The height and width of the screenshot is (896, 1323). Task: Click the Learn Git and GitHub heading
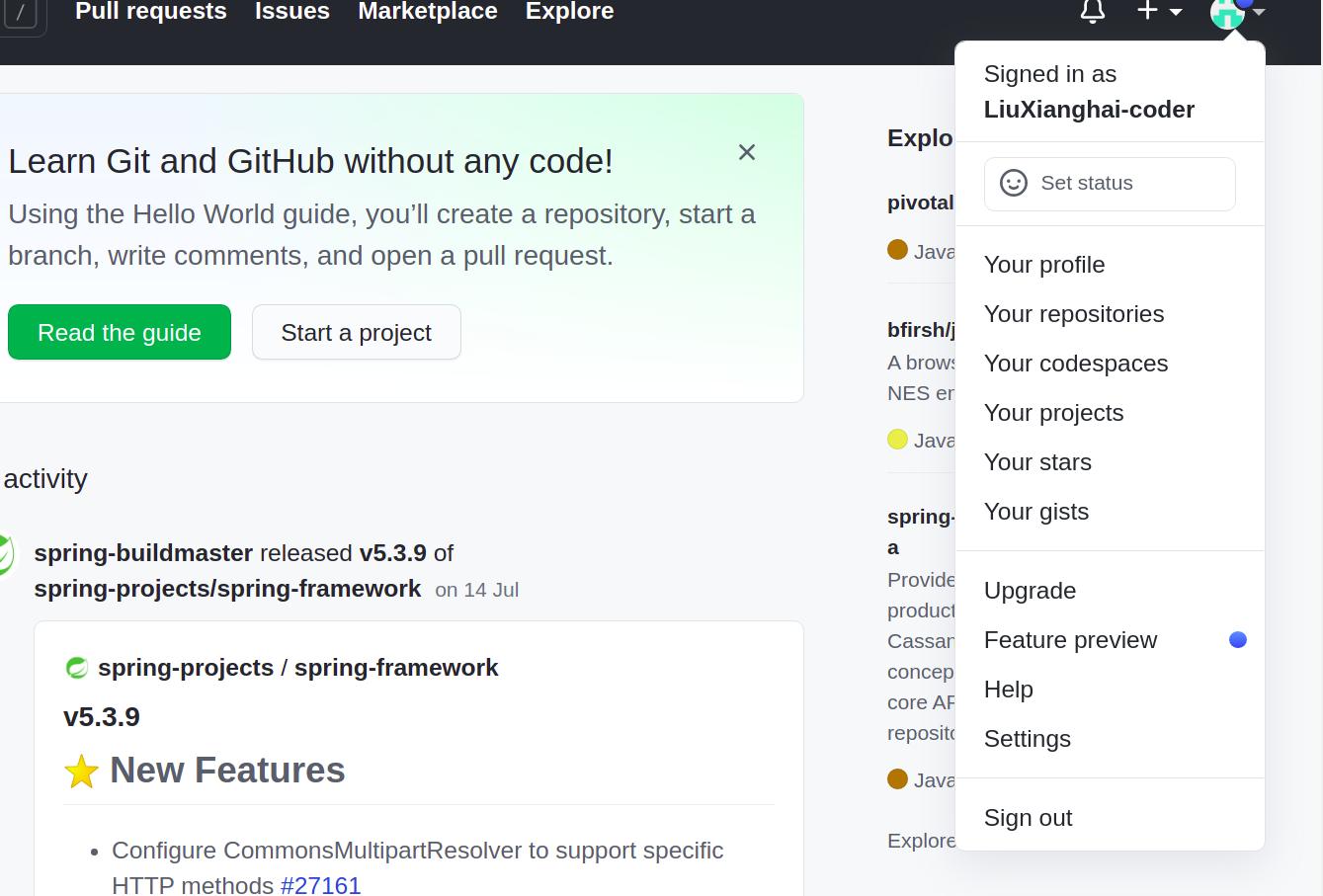tap(310, 161)
